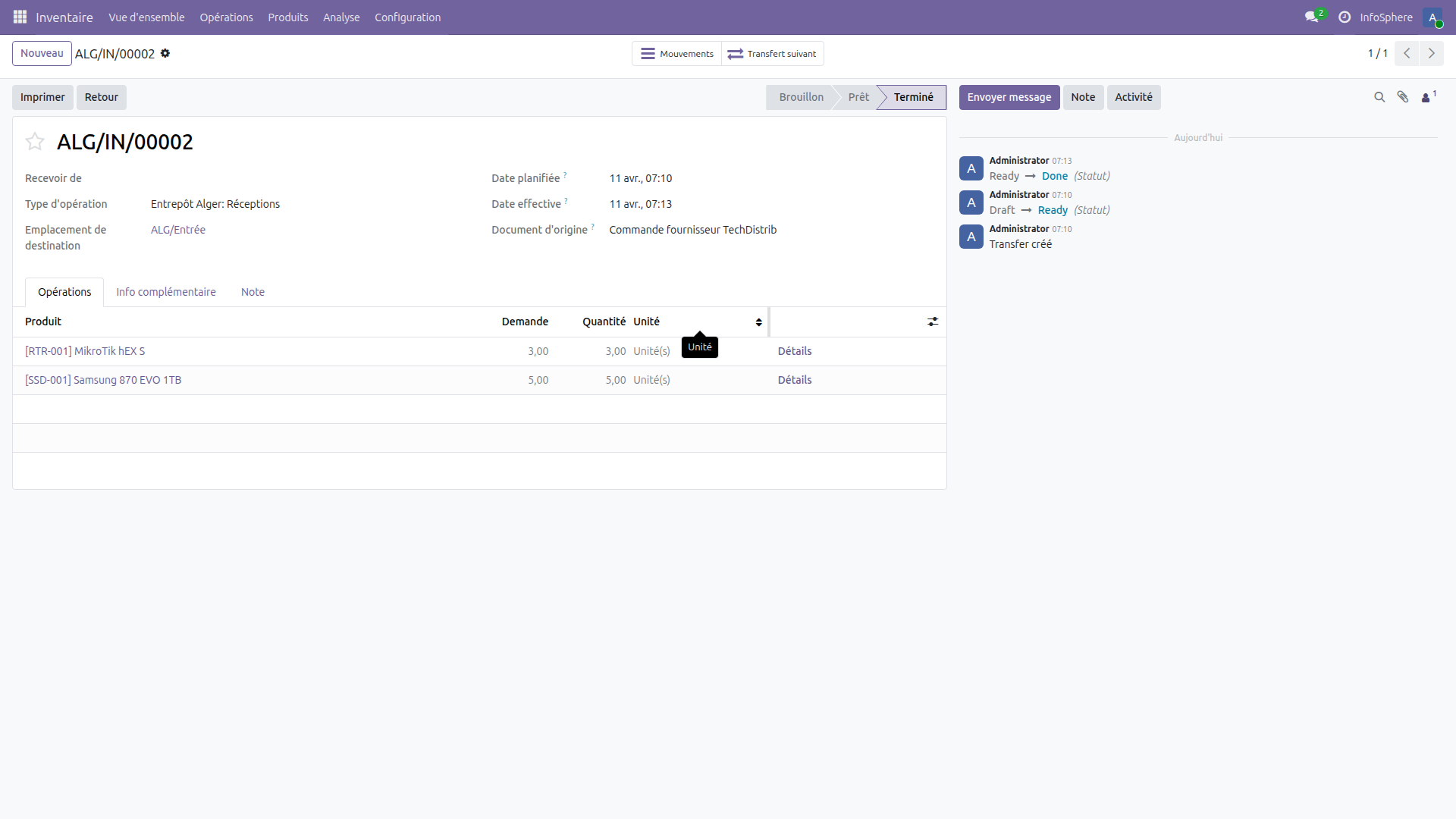Open the Samsung 870 EVO 1TB product line
Screen dimensions: 1456x819
click(103, 380)
